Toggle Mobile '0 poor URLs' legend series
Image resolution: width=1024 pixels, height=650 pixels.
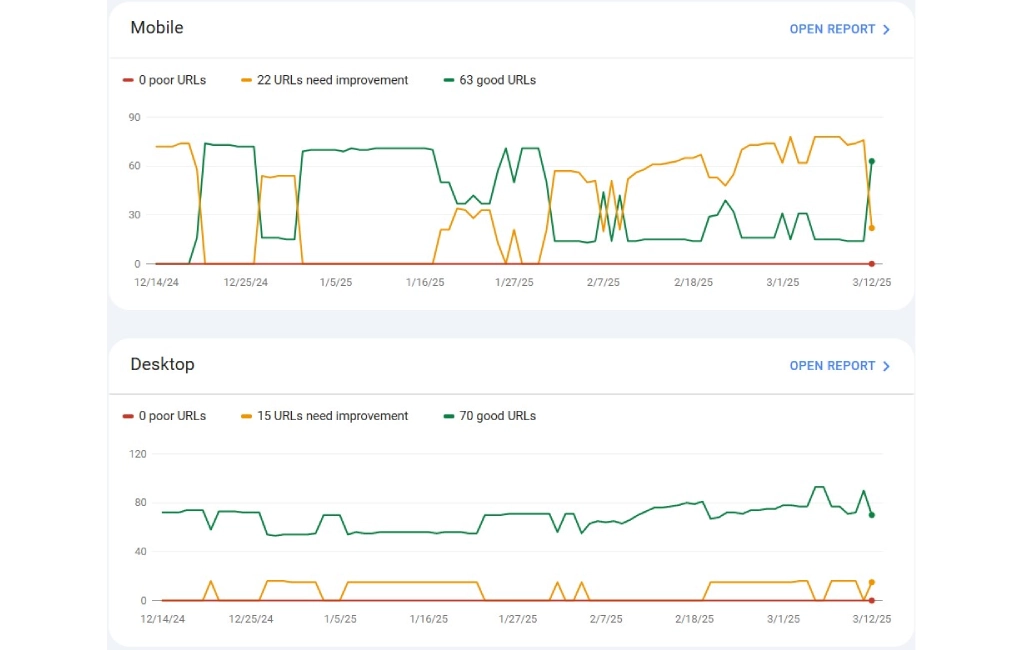(164, 80)
